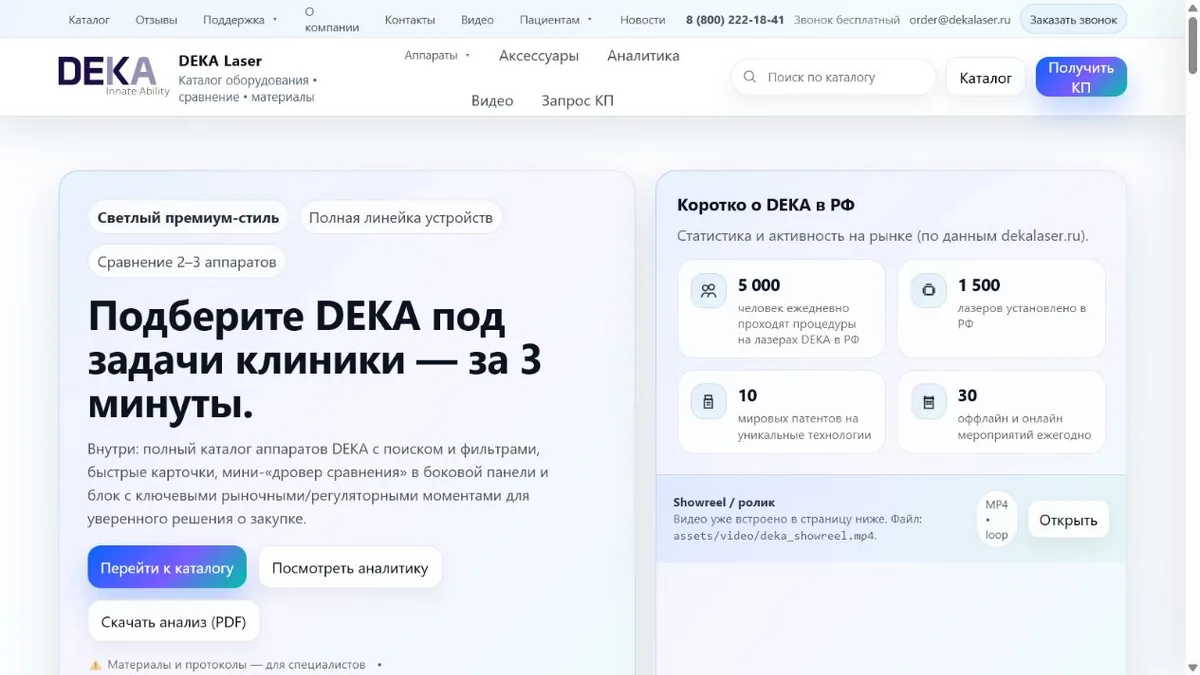The image size is (1200, 675).
Task: Go to Аналитика section
Action: [643, 55]
